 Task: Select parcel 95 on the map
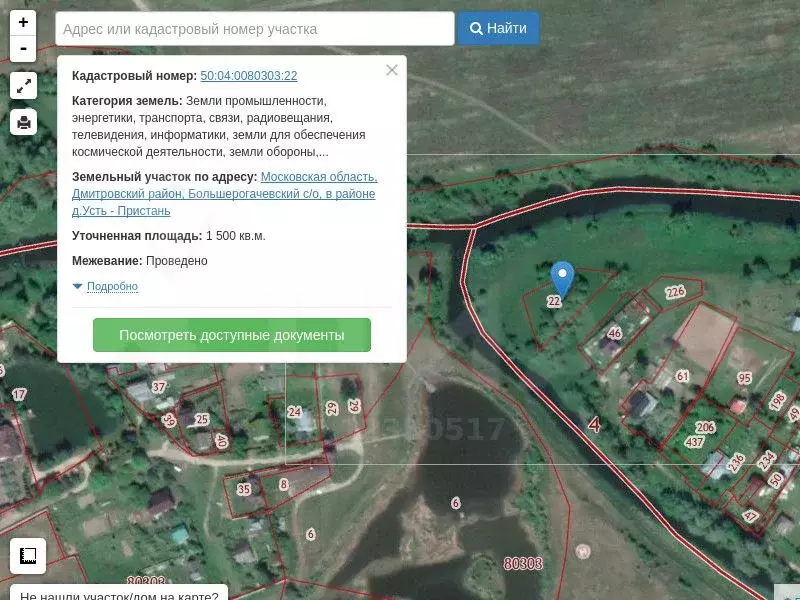pyautogui.click(x=744, y=378)
